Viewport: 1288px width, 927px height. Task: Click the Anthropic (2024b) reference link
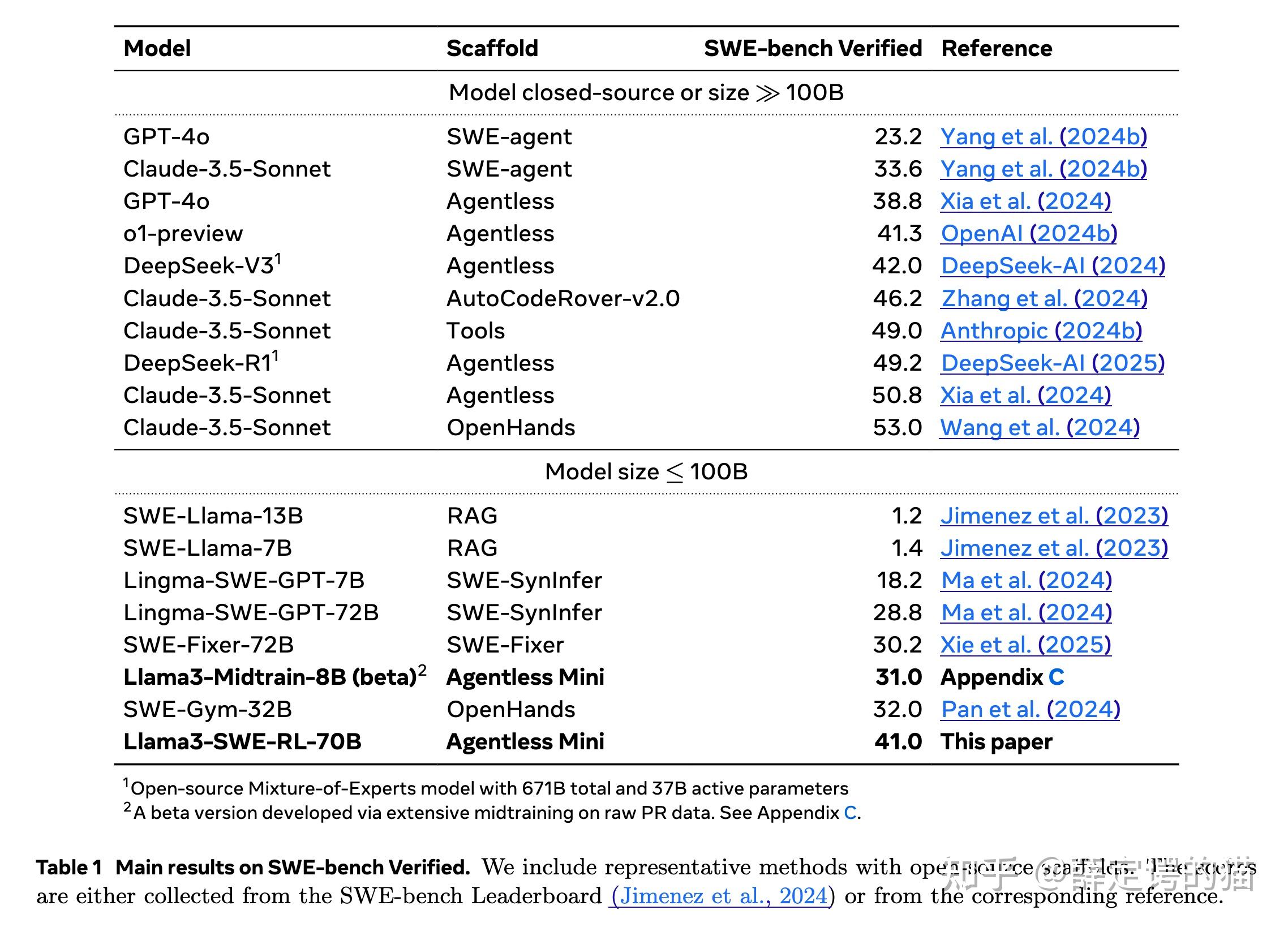[x=1041, y=331]
